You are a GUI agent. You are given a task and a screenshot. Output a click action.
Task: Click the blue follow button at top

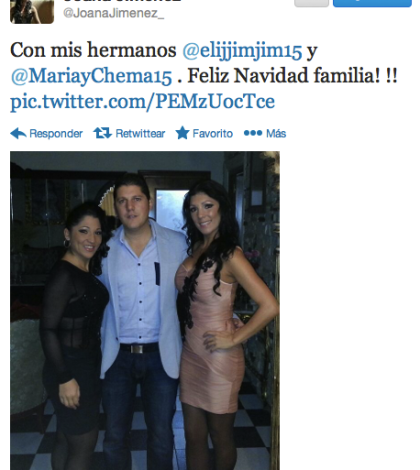(x=372, y=3)
